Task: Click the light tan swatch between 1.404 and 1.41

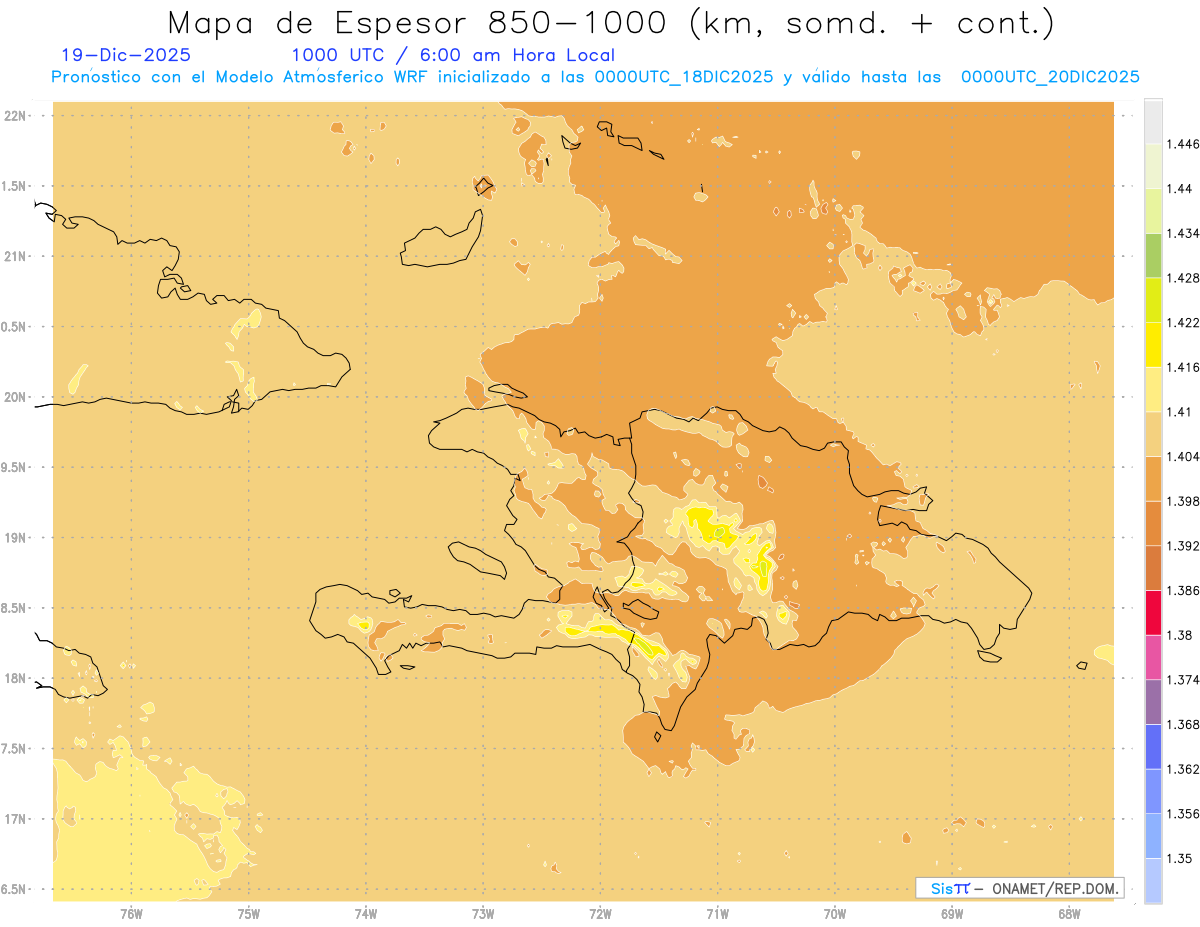Action: 1153,434
